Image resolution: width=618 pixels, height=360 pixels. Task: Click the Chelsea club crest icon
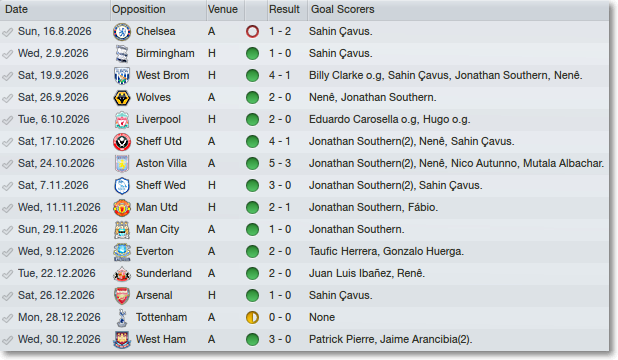(x=122, y=32)
